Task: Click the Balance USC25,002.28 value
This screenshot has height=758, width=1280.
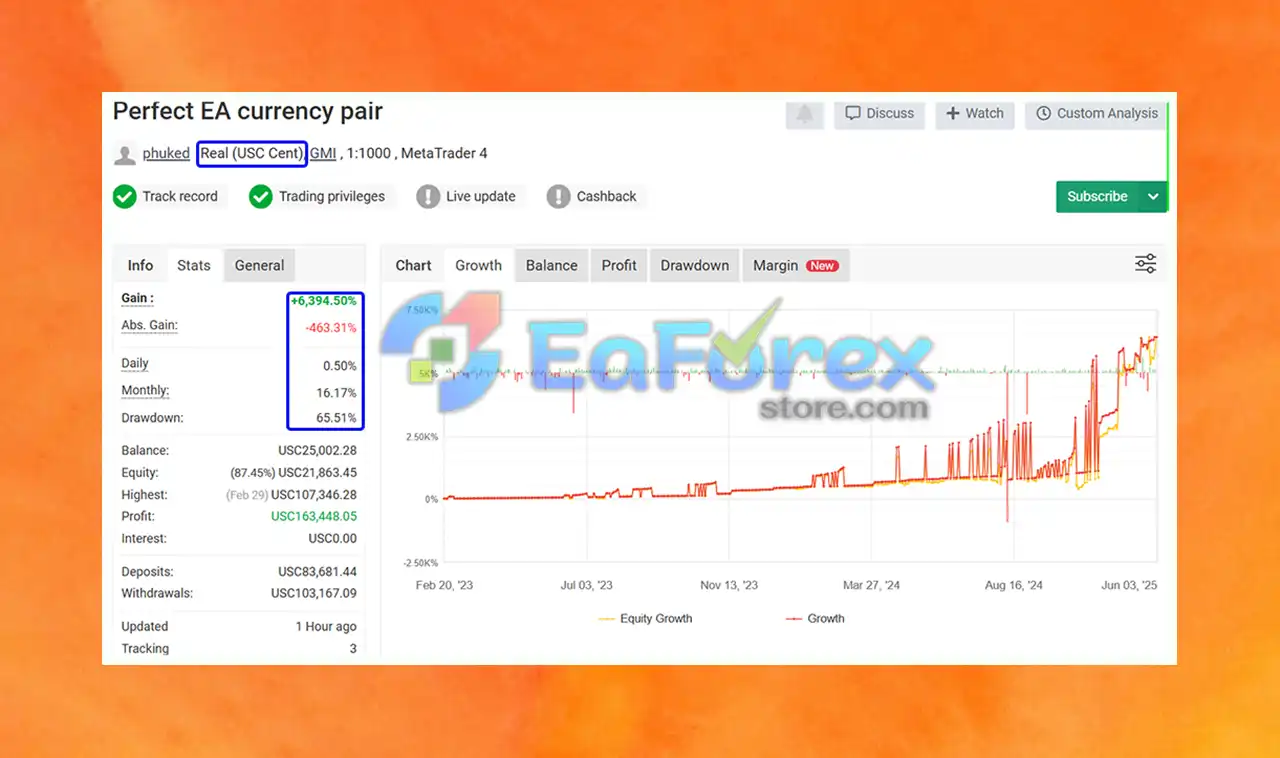Action: [x=317, y=451]
